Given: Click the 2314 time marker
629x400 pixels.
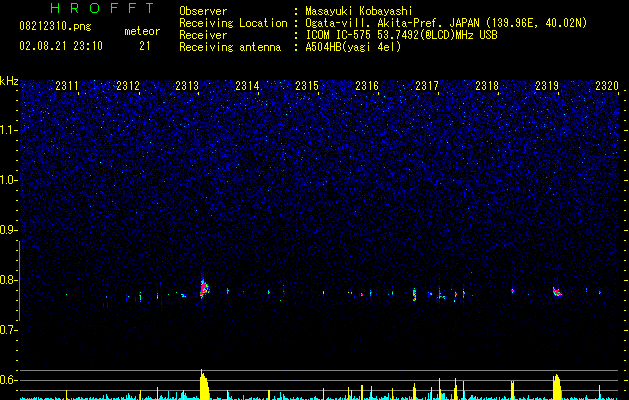Looking at the screenshot, I should (x=247, y=86).
